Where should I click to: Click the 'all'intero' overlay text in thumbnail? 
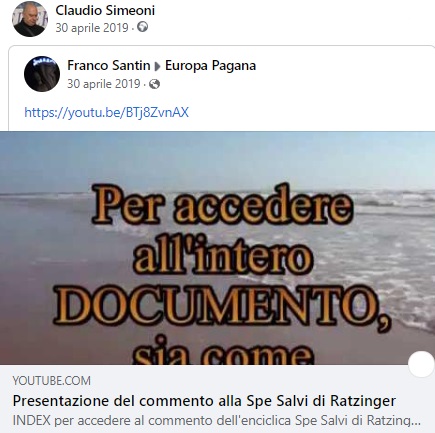(x=223, y=256)
